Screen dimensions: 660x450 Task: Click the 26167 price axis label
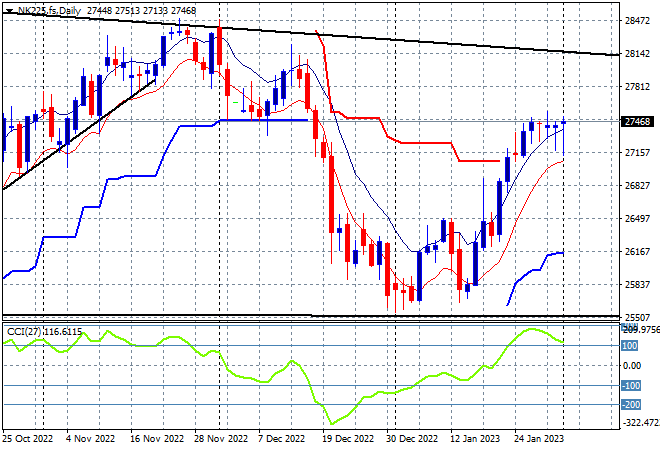[637, 252]
